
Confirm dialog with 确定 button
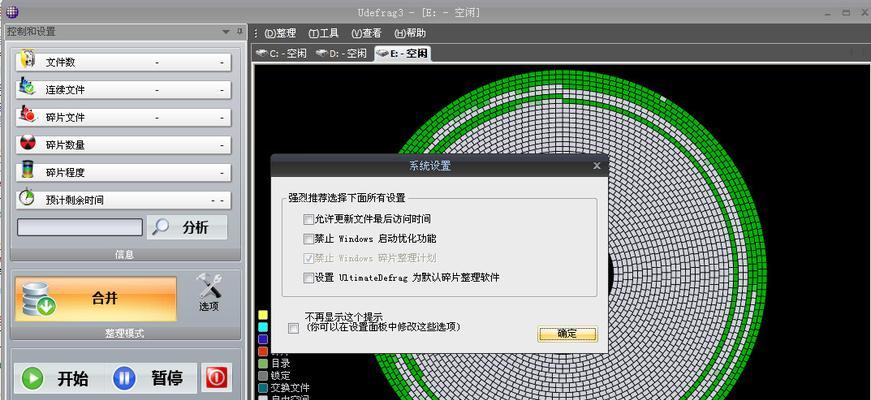pyautogui.click(x=567, y=334)
